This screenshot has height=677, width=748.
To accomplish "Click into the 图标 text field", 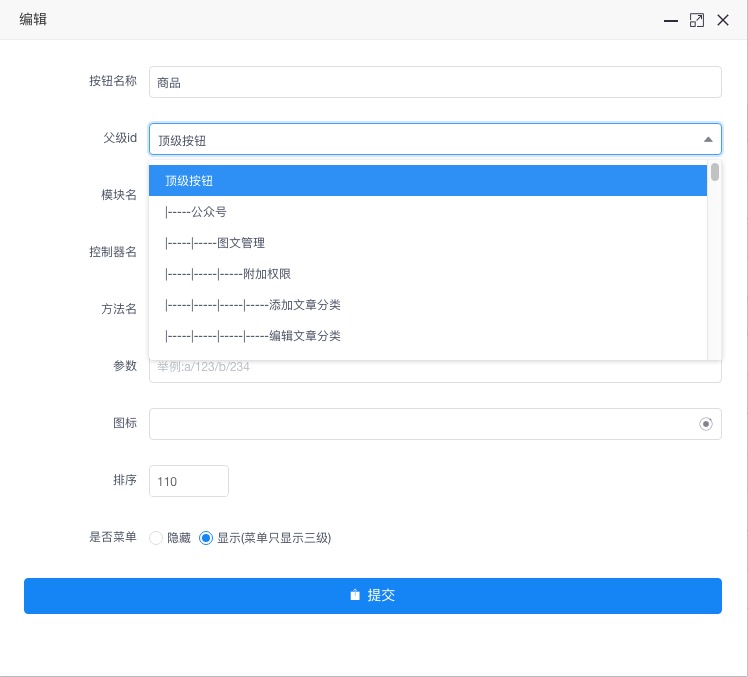I will tap(420, 424).
